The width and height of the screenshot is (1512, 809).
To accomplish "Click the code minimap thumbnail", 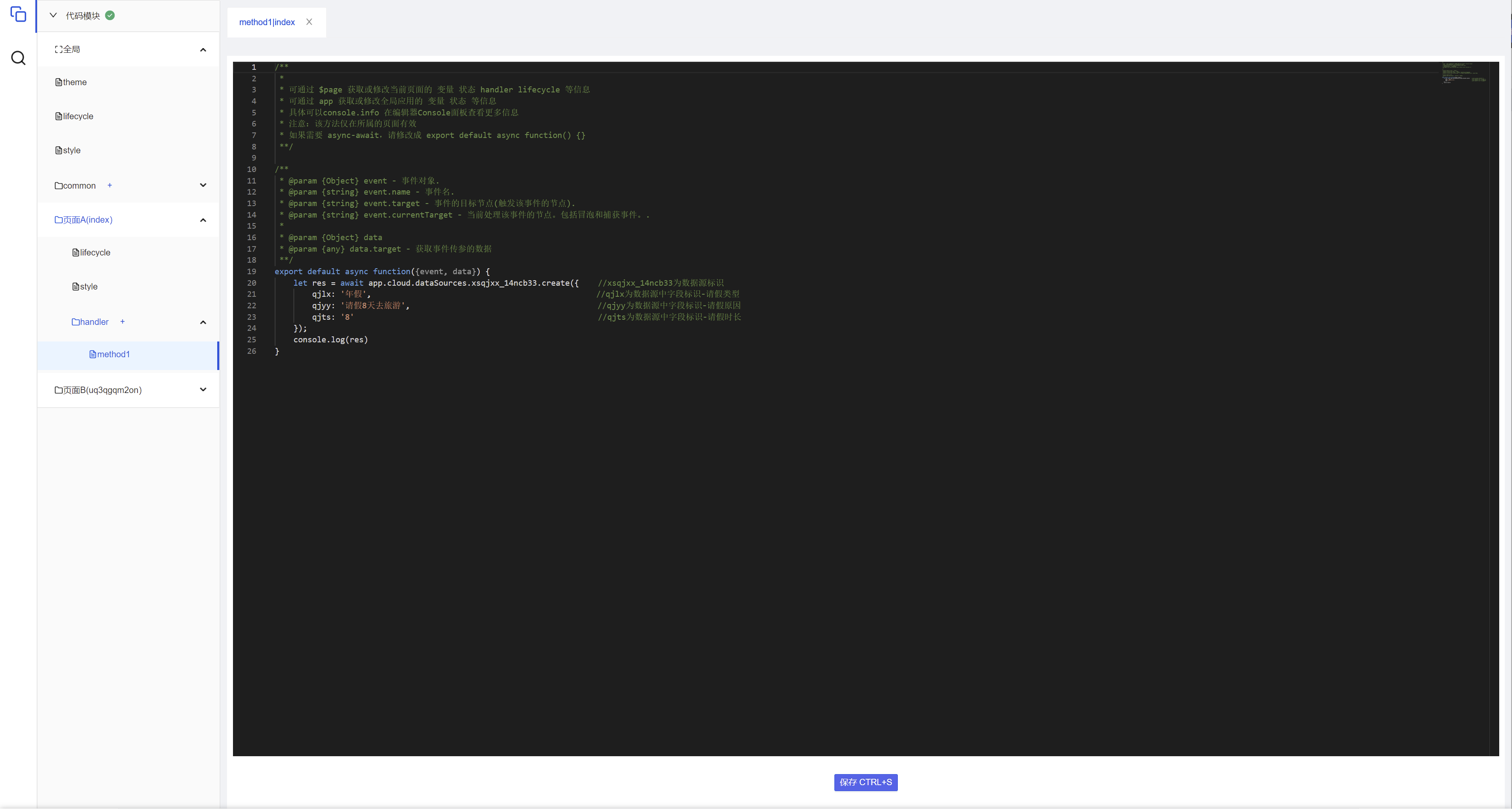I will point(1464,73).
